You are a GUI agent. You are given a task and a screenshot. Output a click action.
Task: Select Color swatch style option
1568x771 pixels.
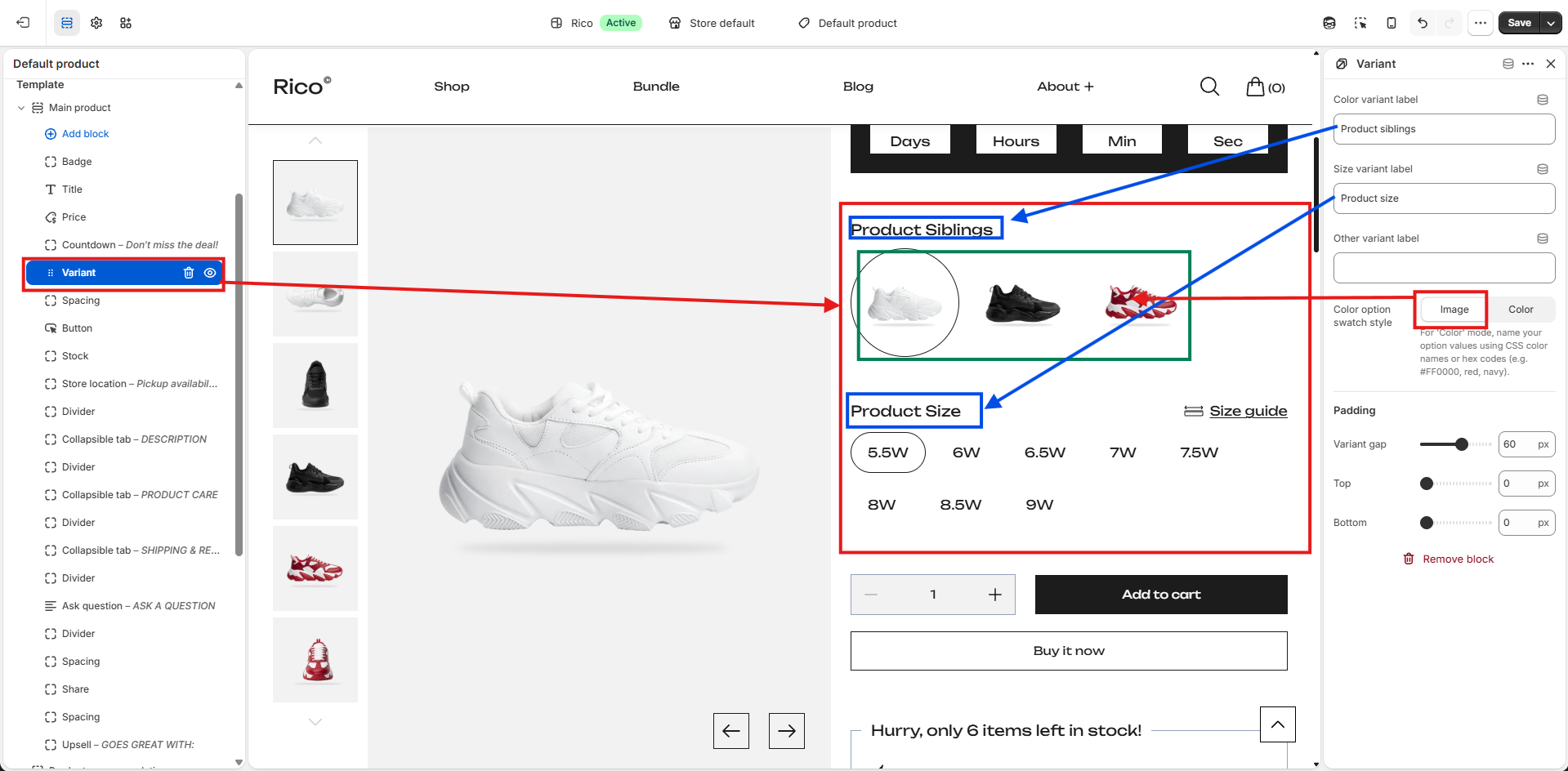click(x=1521, y=310)
